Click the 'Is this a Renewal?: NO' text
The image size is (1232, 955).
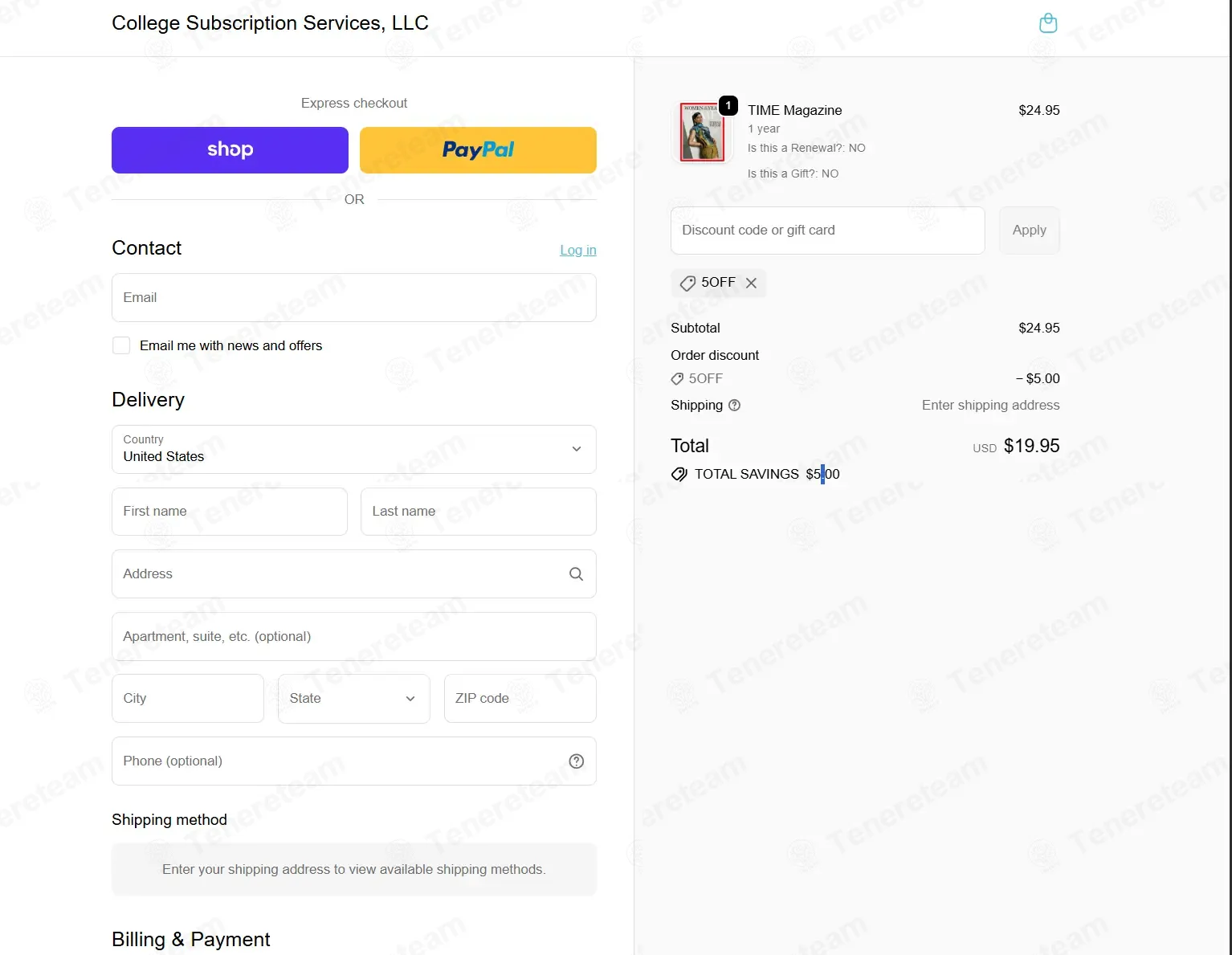pyautogui.click(x=806, y=148)
